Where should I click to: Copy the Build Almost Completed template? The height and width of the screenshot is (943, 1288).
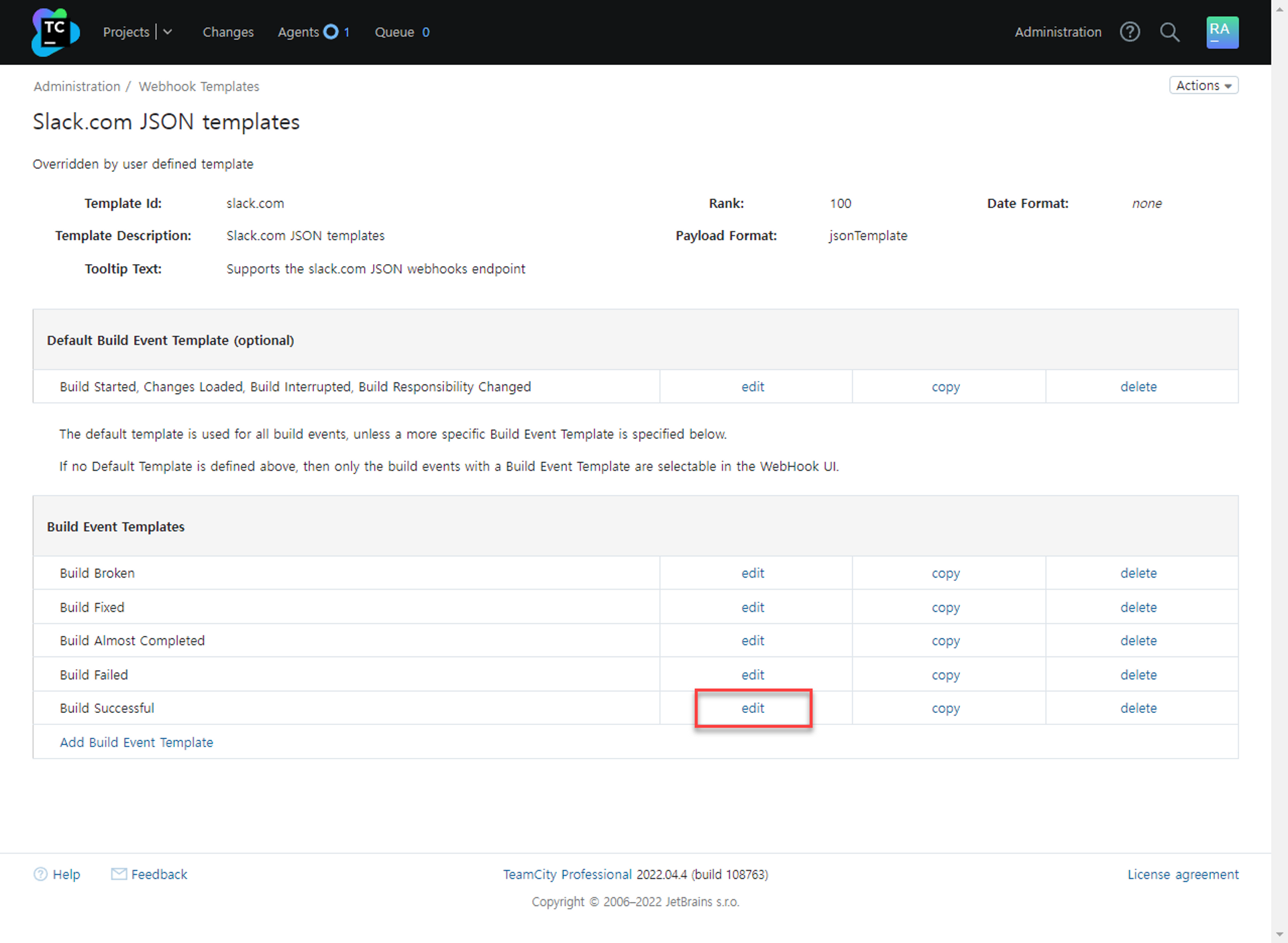coord(946,641)
